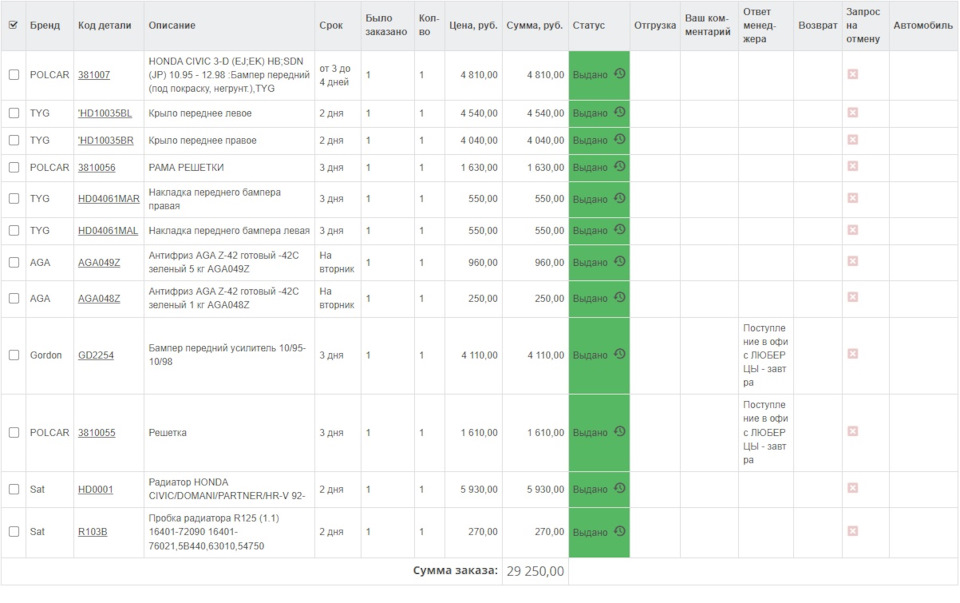Open status history icon for РАМА РЕШЕТКИ row

click(x=620, y=166)
